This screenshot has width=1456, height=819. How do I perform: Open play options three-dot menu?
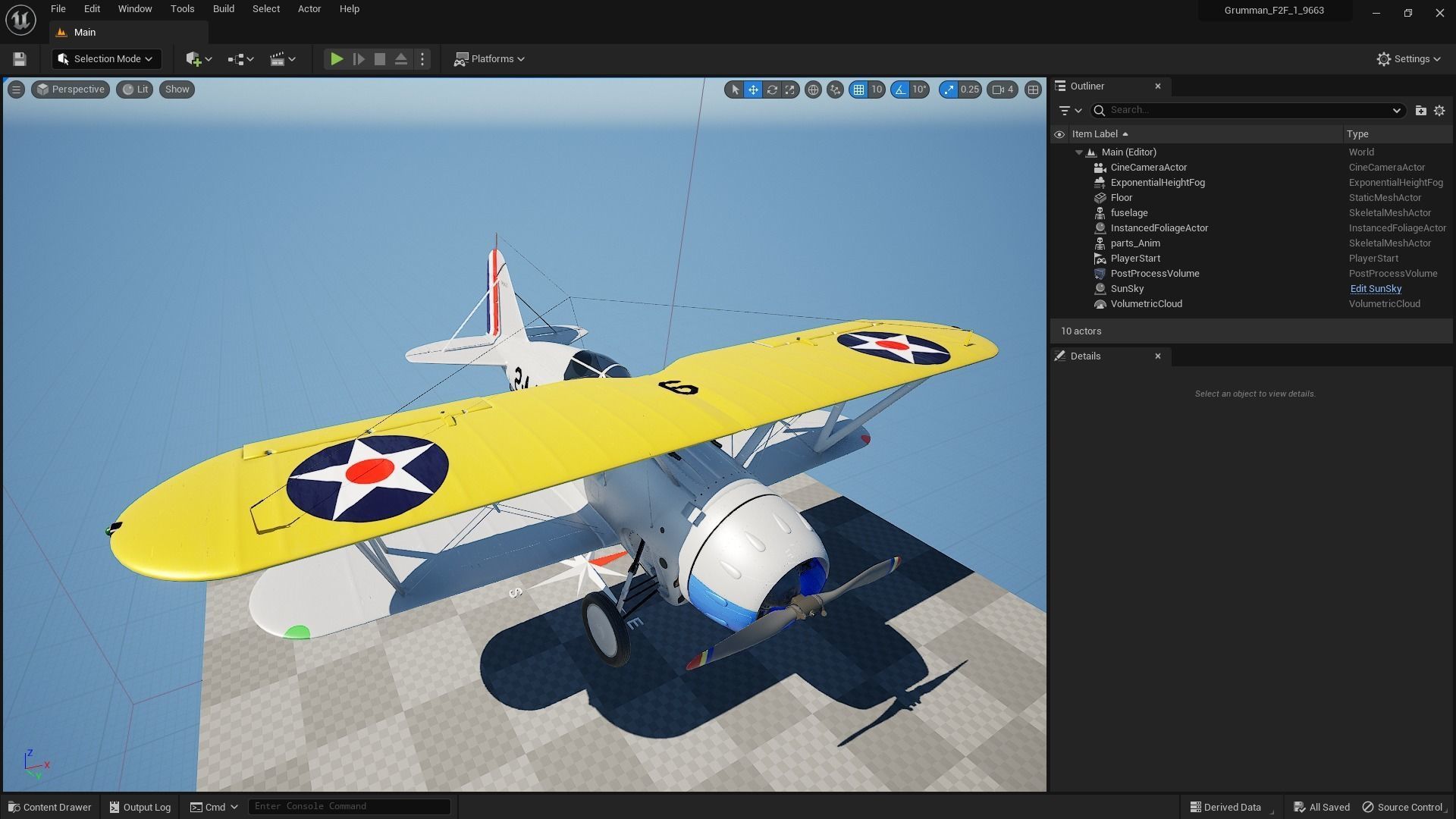[x=422, y=59]
